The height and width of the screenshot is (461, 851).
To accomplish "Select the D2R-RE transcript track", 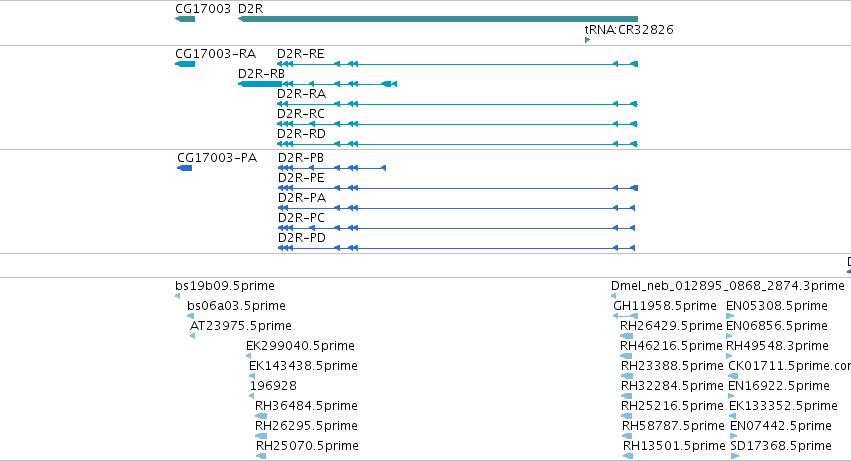I will pyautogui.click(x=458, y=64).
